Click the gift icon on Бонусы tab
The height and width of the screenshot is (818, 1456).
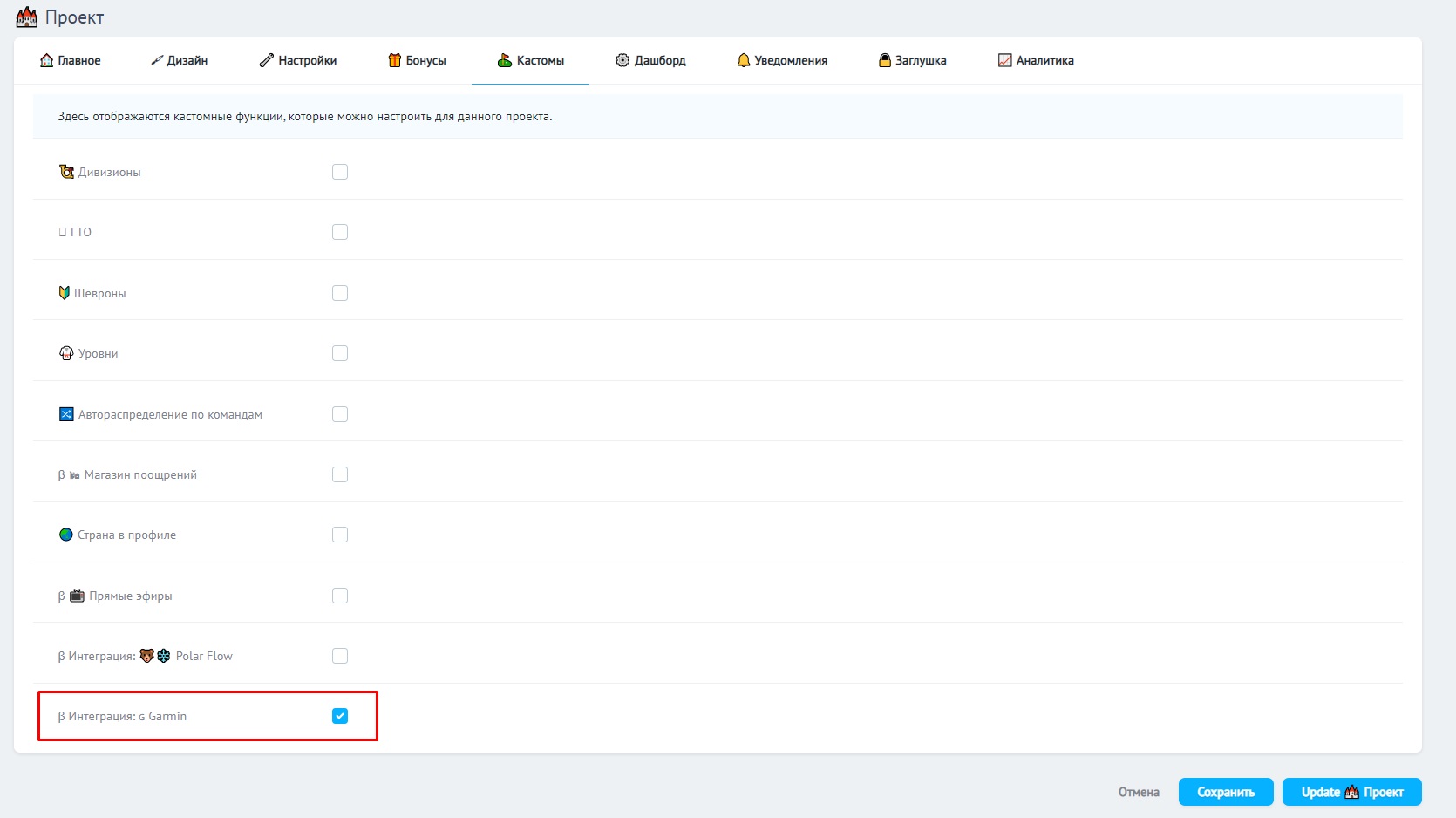395,60
